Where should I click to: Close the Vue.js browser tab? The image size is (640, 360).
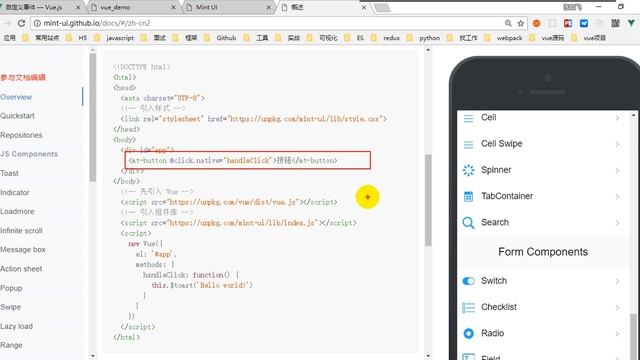[x=78, y=7]
